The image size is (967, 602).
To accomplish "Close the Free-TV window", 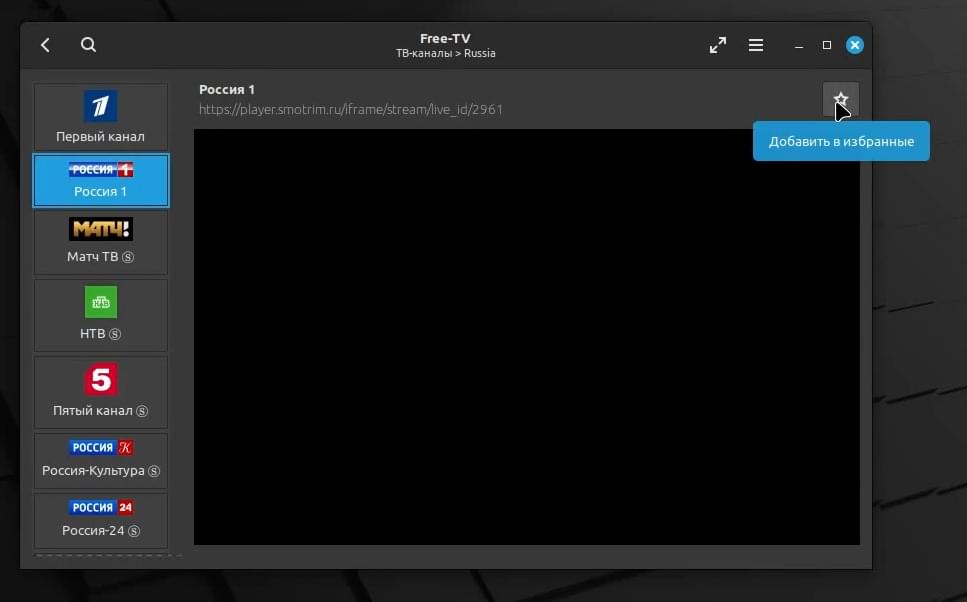I will [x=855, y=45].
